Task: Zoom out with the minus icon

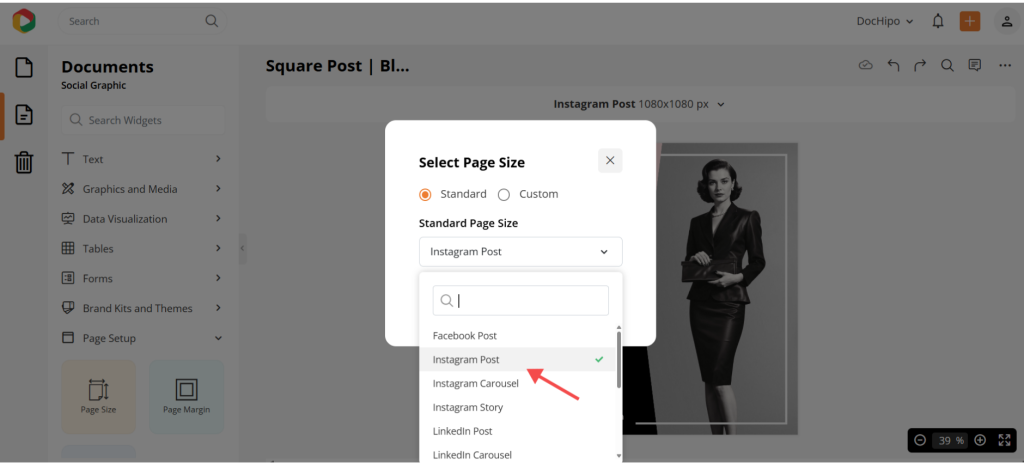Action: (920, 440)
